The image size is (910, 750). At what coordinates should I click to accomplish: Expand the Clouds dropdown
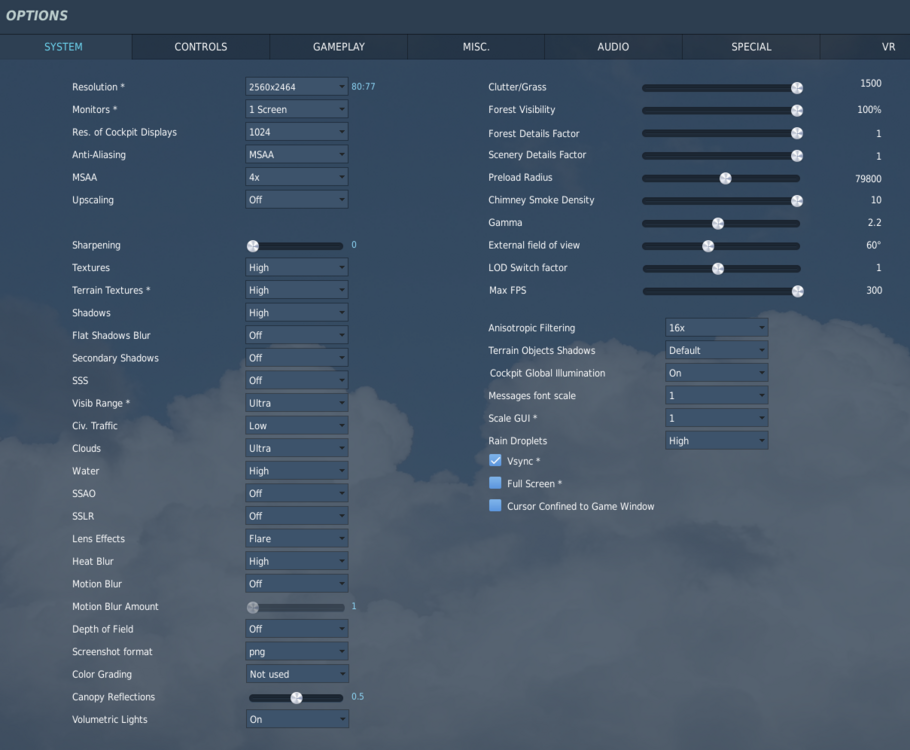coord(297,448)
